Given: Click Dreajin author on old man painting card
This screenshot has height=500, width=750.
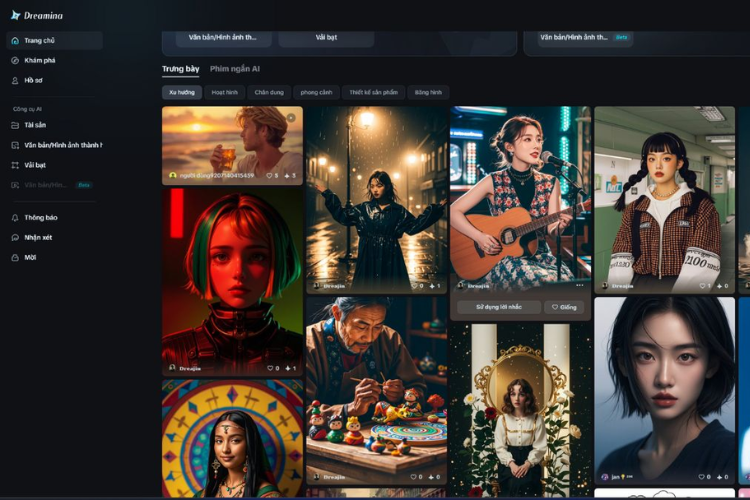Looking at the screenshot, I should point(334,477).
